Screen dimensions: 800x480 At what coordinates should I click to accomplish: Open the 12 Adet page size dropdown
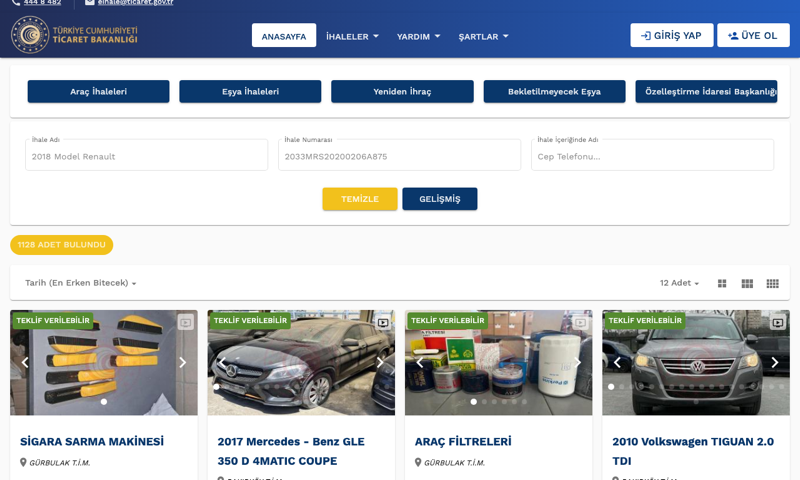[679, 283]
